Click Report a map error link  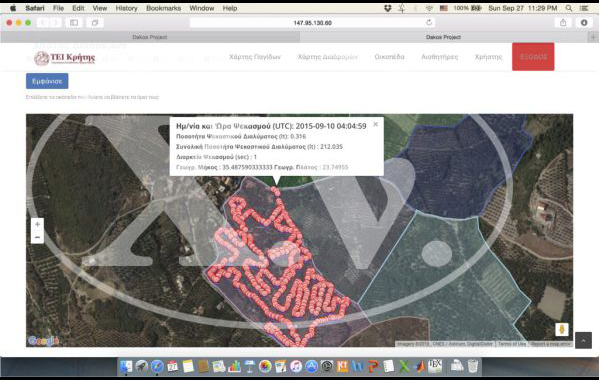click(x=550, y=344)
